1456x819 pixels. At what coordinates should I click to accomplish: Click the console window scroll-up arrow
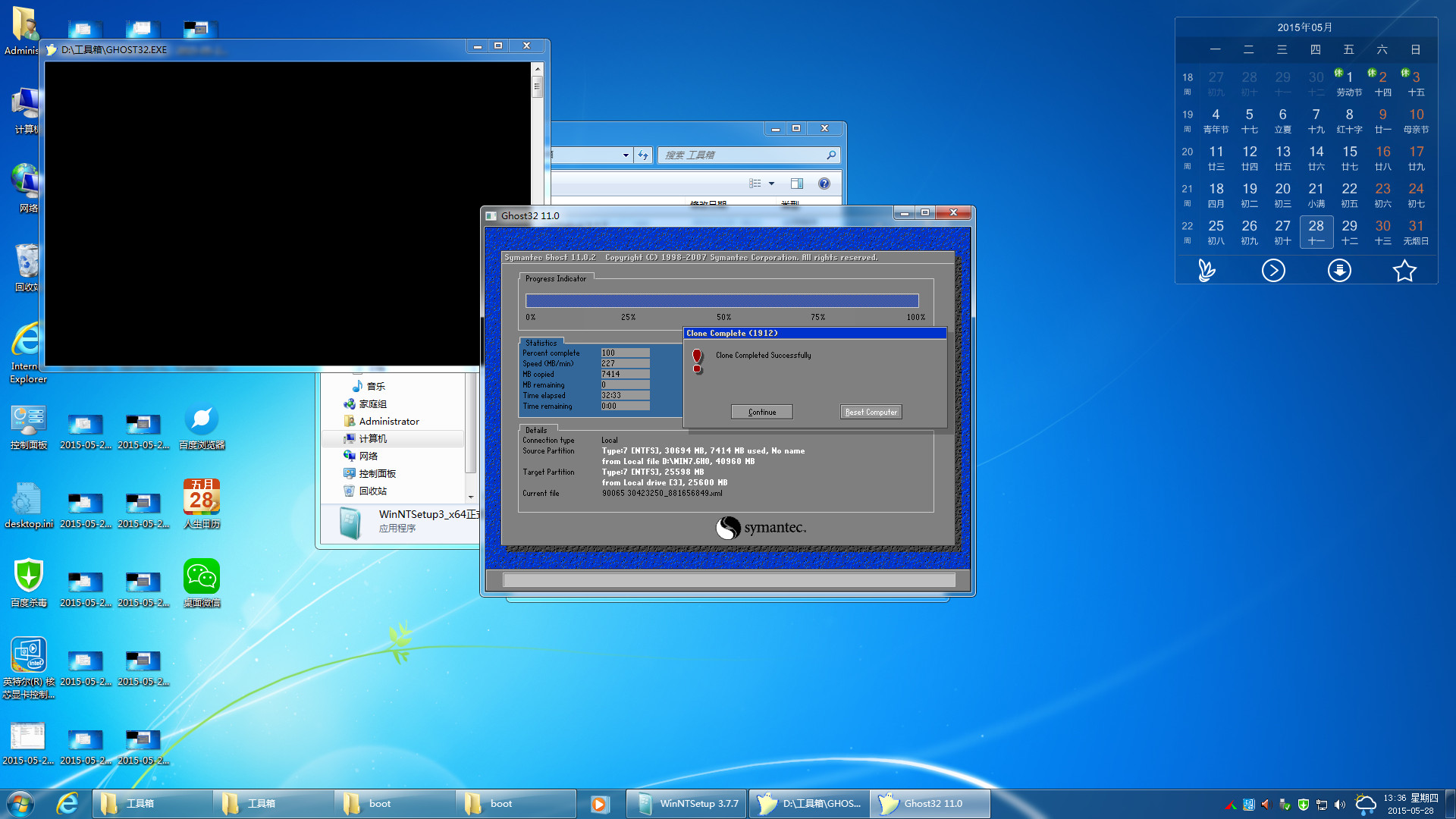click(x=538, y=69)
